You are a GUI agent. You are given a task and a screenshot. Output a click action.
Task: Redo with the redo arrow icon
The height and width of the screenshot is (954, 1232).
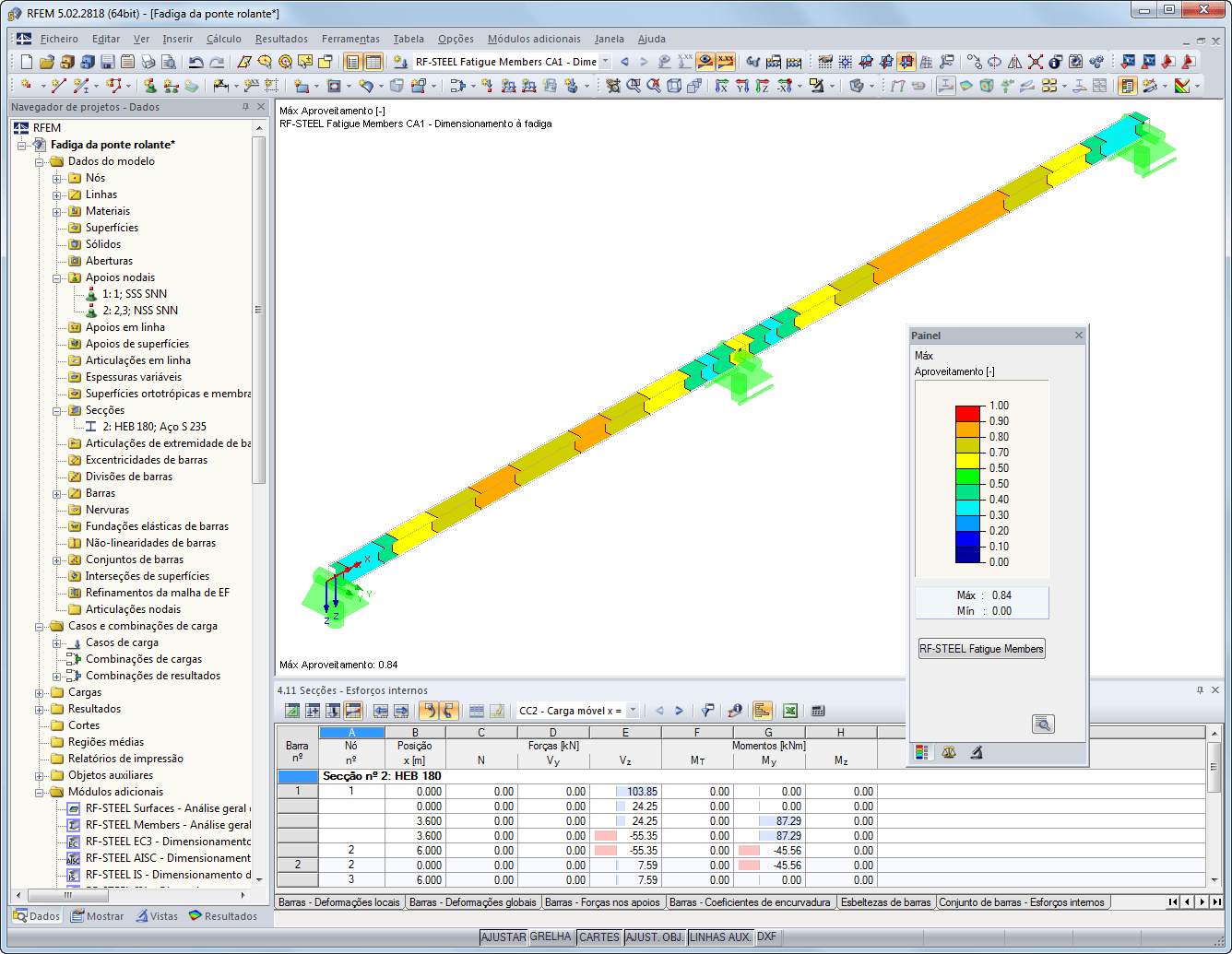[x=217, y=62]
